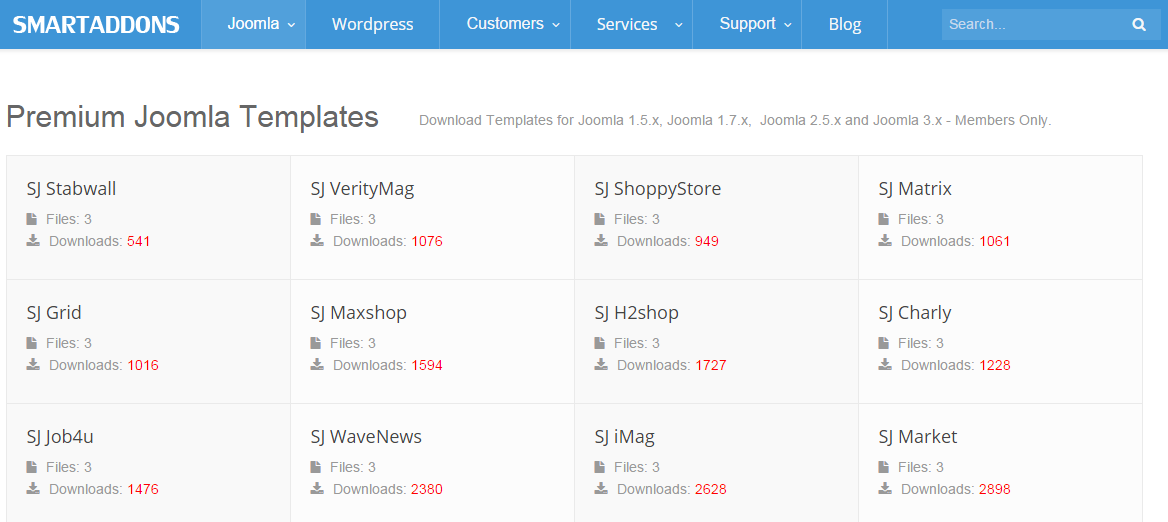Screen dimensions: 1168x522
Task: Expand the Services menu chevron
Action: 679,25
